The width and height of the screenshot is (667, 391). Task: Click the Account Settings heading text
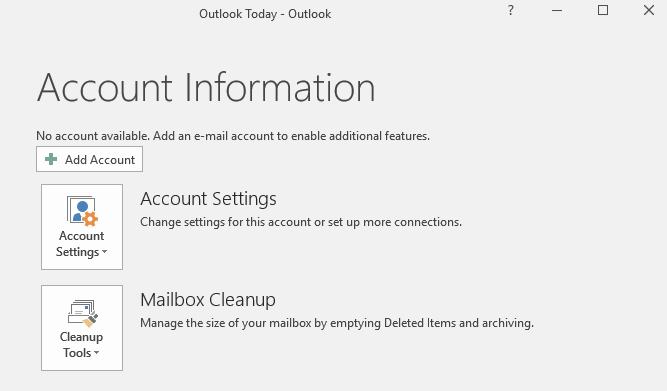(208, 199)
